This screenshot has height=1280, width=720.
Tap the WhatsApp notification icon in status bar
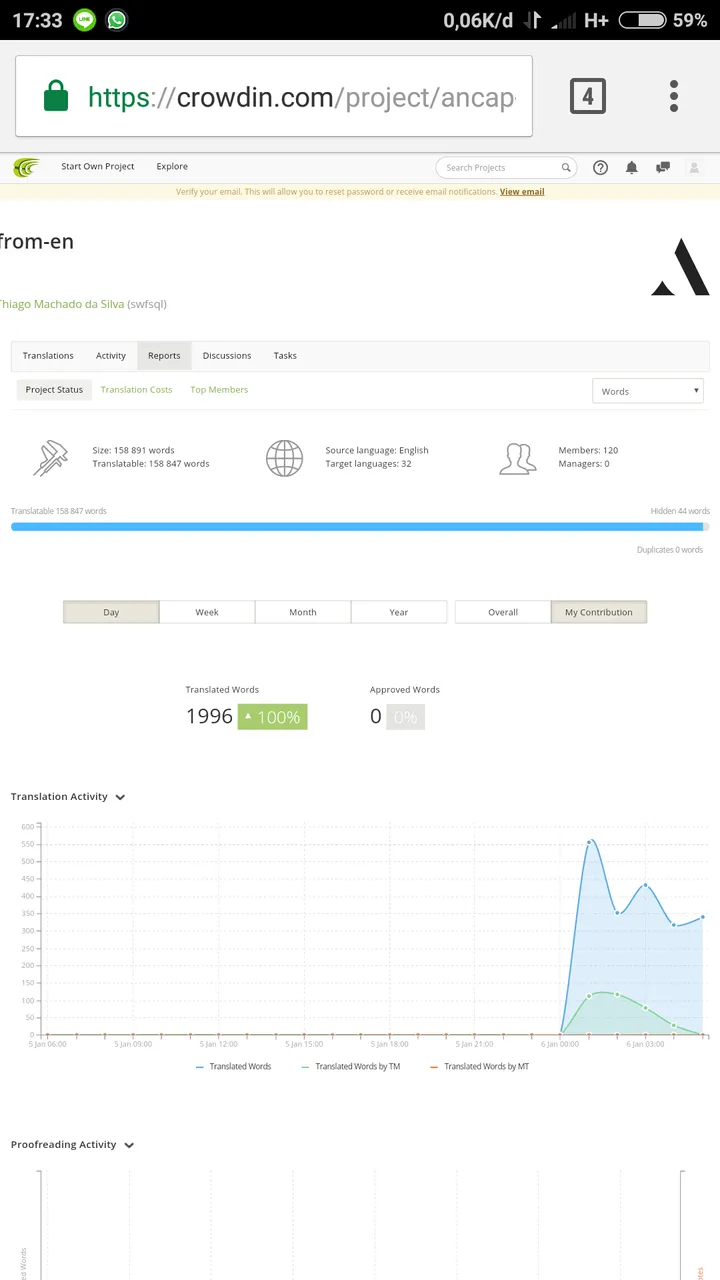coord(117,20)
